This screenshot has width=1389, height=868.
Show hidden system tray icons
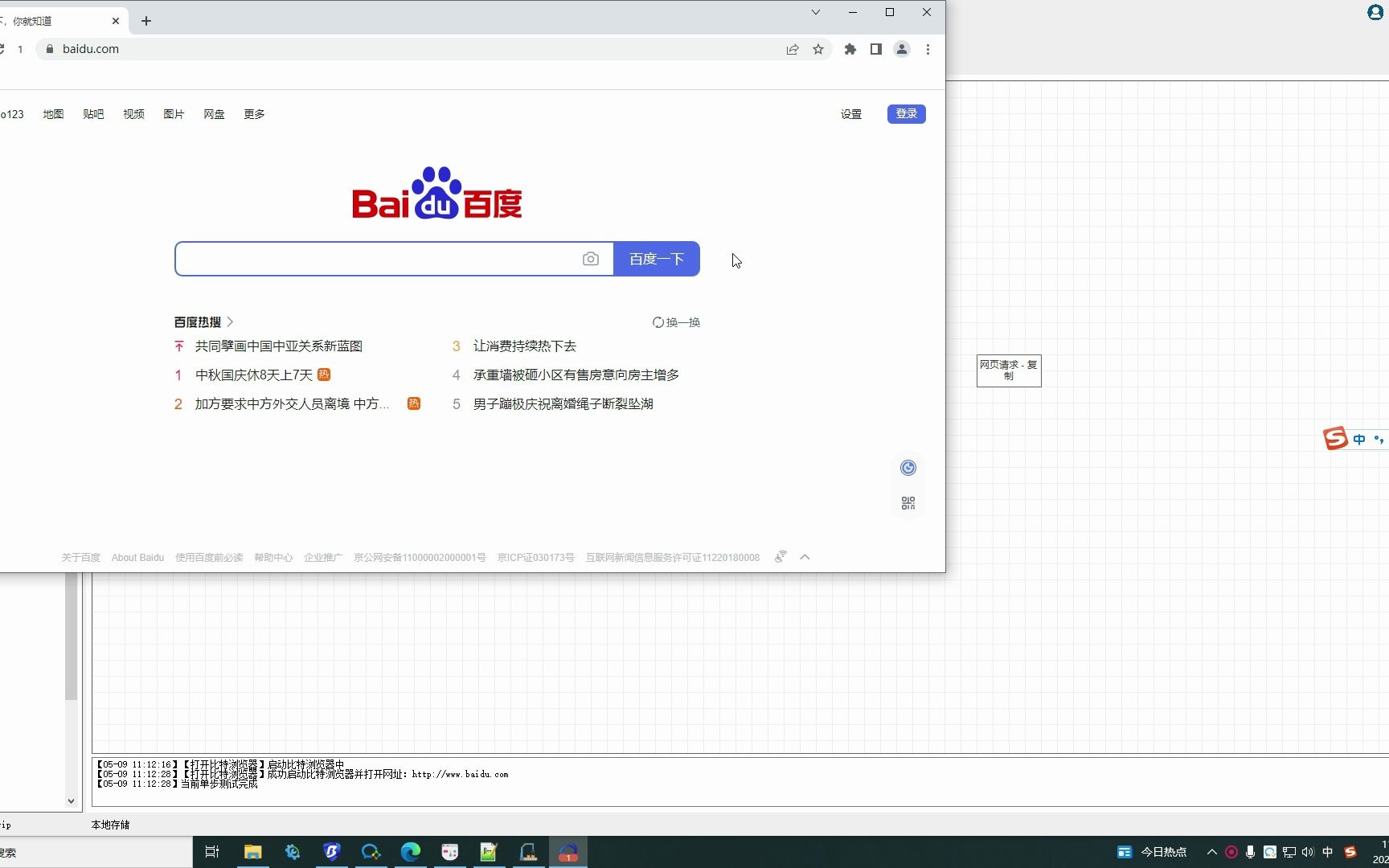coord(1211,852)
